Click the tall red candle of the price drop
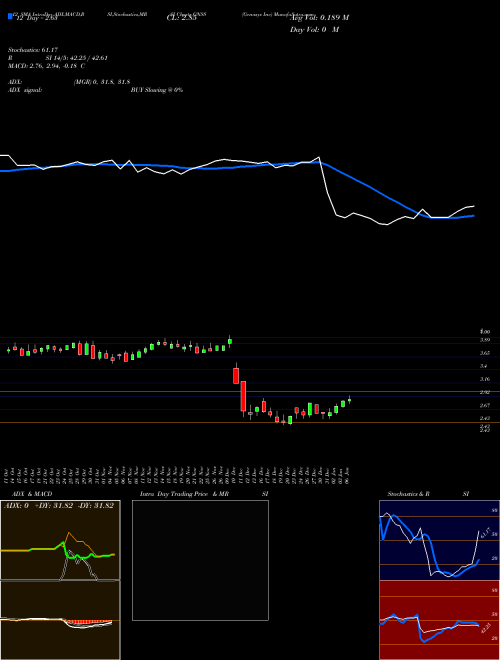 coord(243,396)
